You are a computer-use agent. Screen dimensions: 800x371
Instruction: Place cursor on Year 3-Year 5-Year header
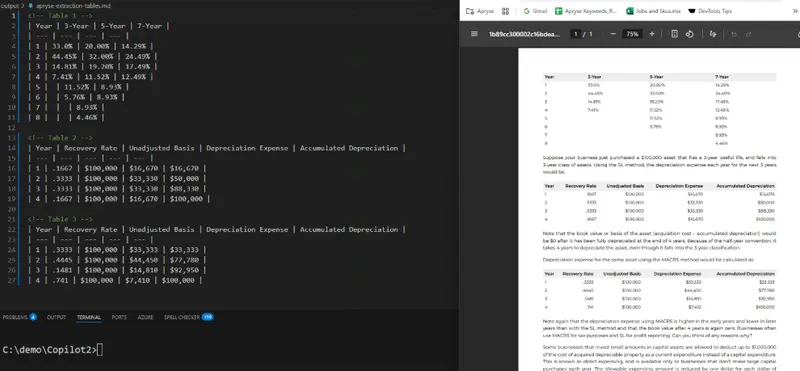(98, 26)
